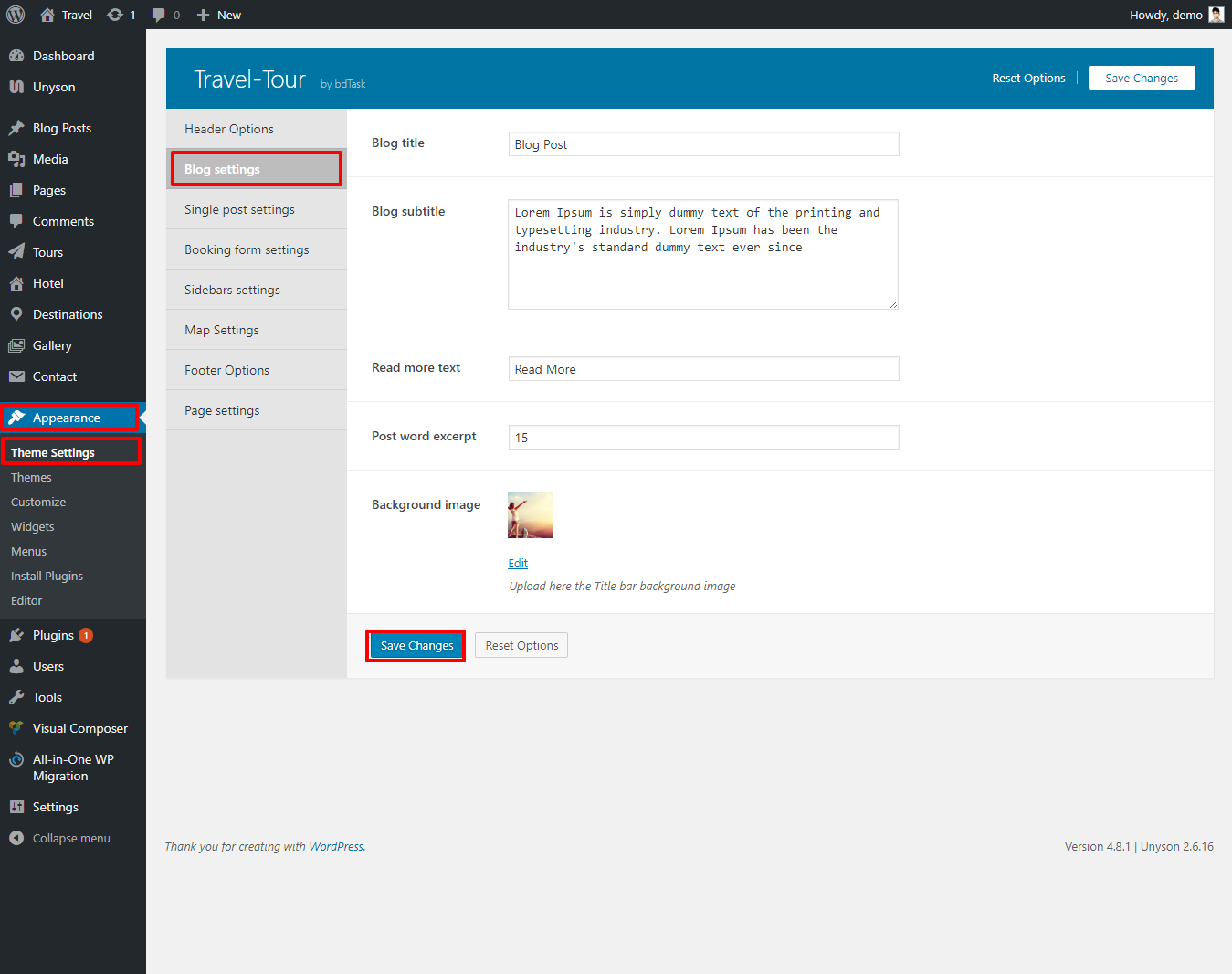
Task: Open Single post settings tab
Action: pyautogui.click(x=257, y=209)
